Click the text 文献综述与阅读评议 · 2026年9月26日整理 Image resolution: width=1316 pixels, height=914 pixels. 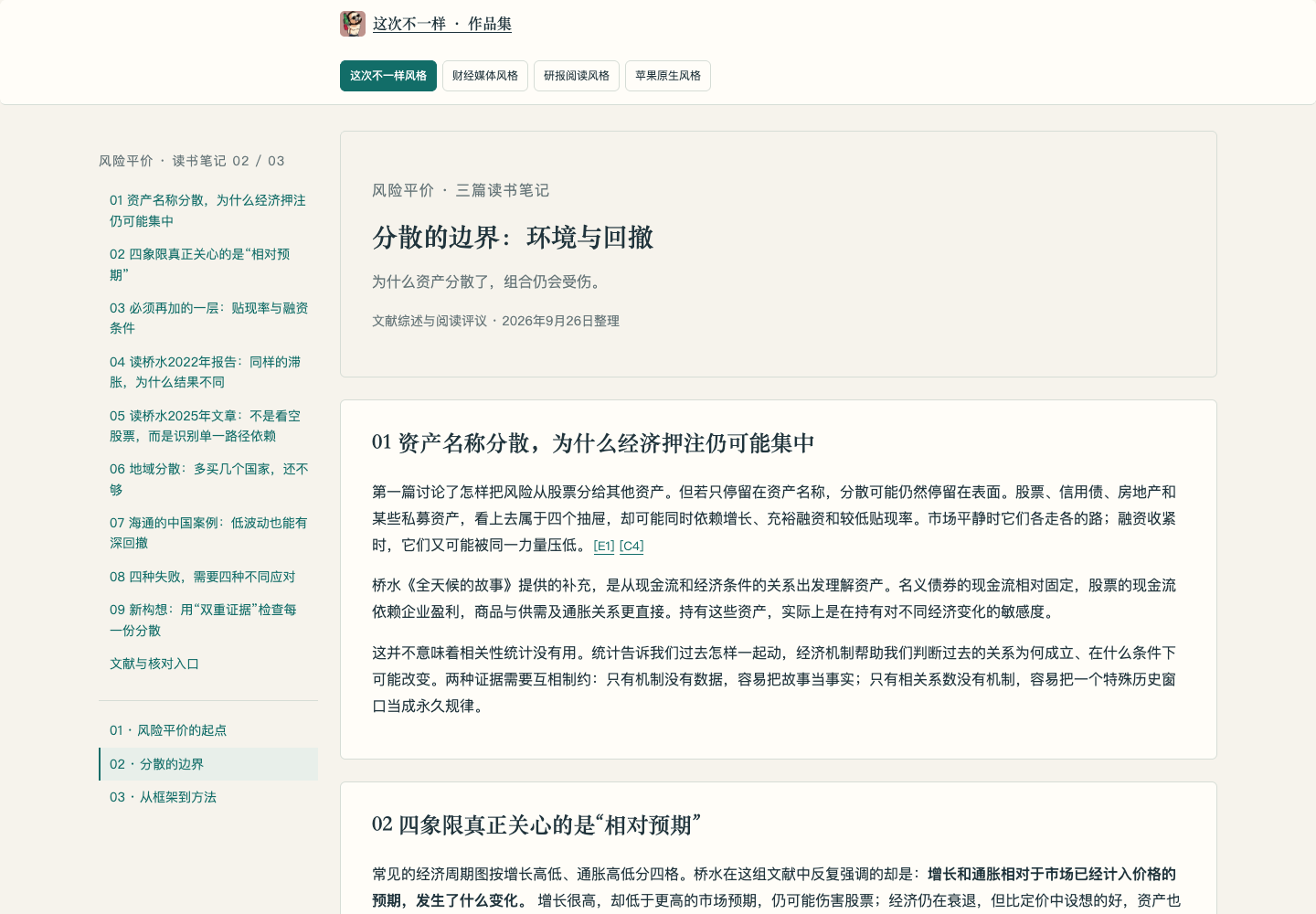(x=495, y=321)
